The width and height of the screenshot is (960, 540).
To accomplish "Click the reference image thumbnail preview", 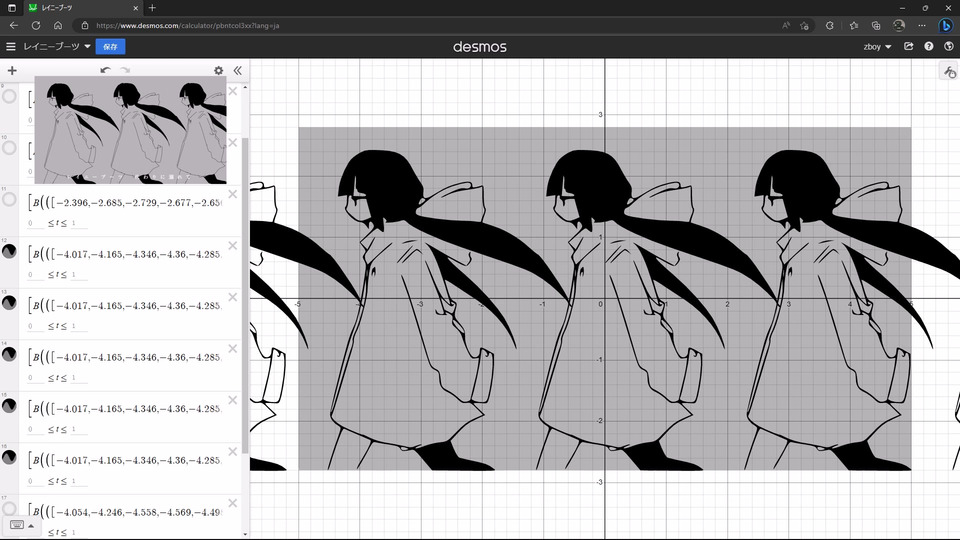I will click(x=130, y=130).
